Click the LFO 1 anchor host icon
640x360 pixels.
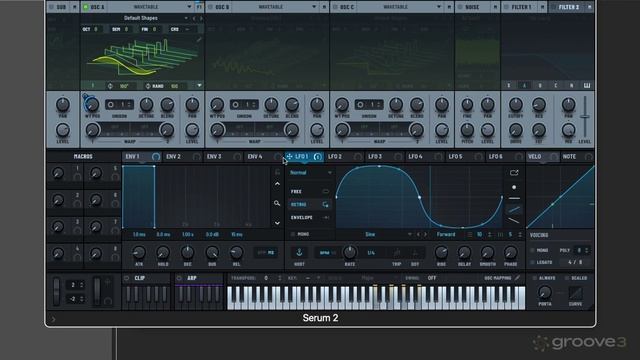coord(299,252)
